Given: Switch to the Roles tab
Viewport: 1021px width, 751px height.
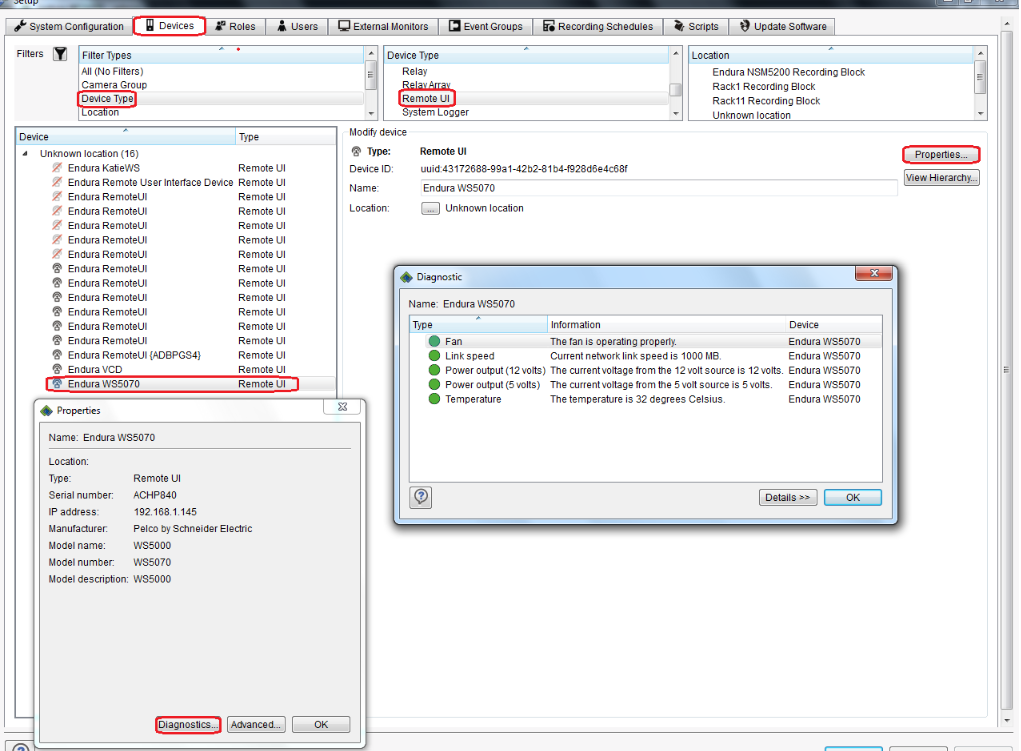Looking at the screenshot, I should click(x=236, y=26).
